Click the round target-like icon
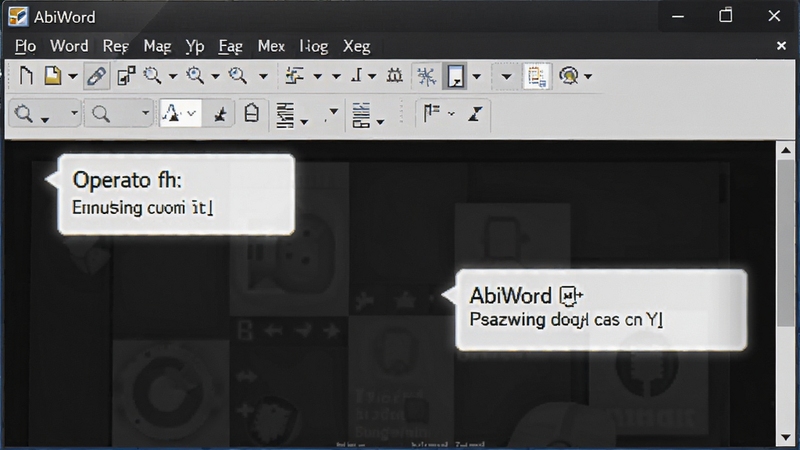Image resolution: width=800 pixels, height=450 pixels. pyautogui.click(x=569, y=76)
